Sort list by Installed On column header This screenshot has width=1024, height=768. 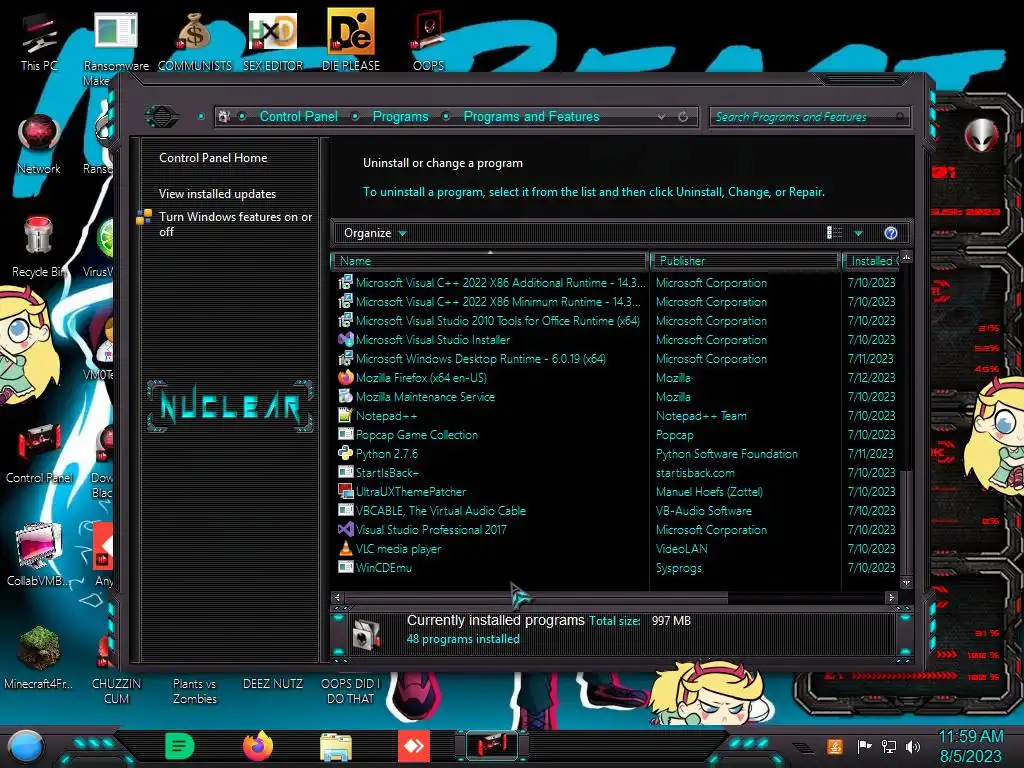(872, 261)
